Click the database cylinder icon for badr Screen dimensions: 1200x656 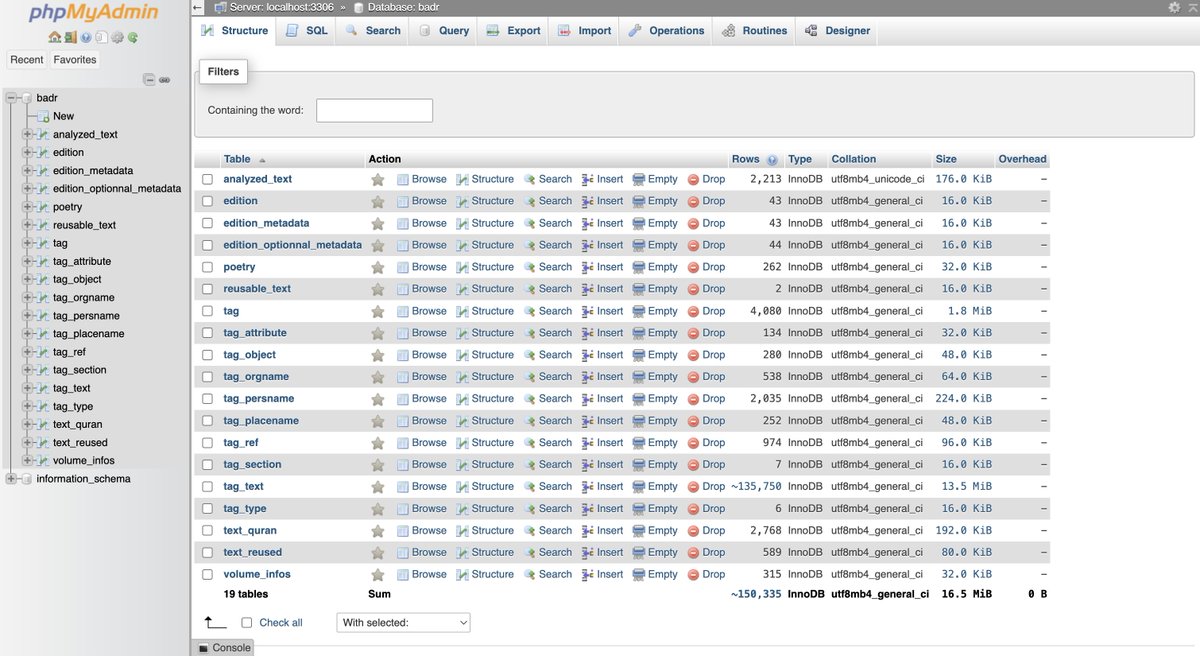[x=26, y=98]
